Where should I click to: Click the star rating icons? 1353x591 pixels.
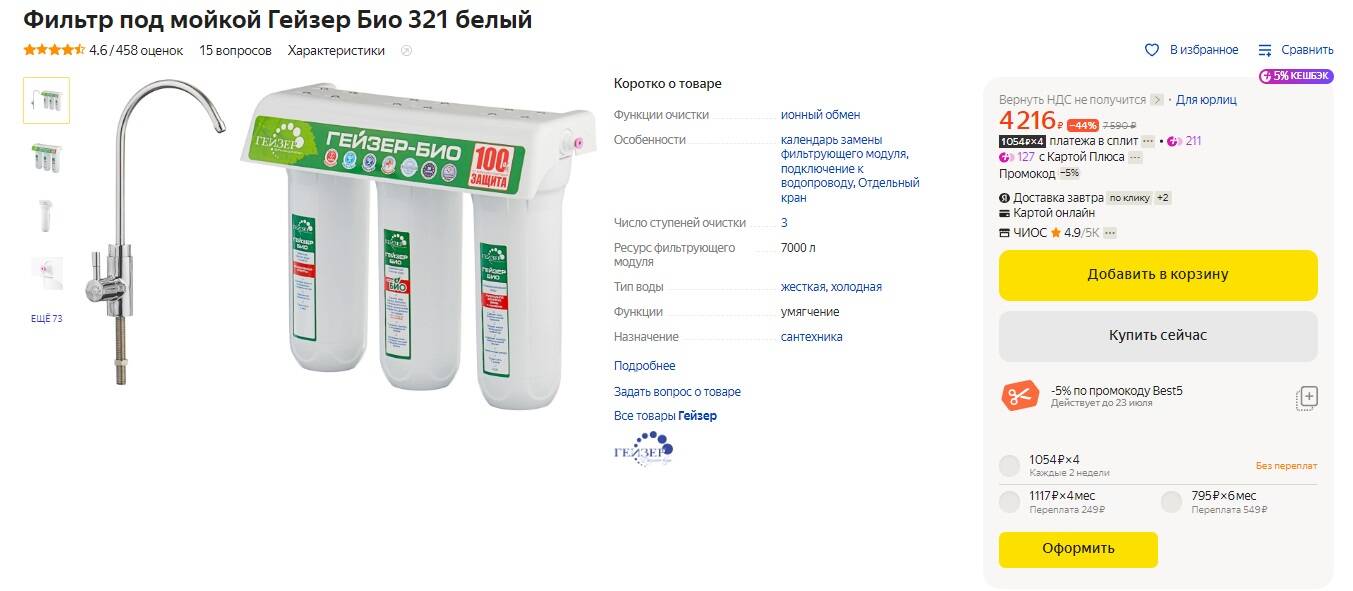coord(54,50)
